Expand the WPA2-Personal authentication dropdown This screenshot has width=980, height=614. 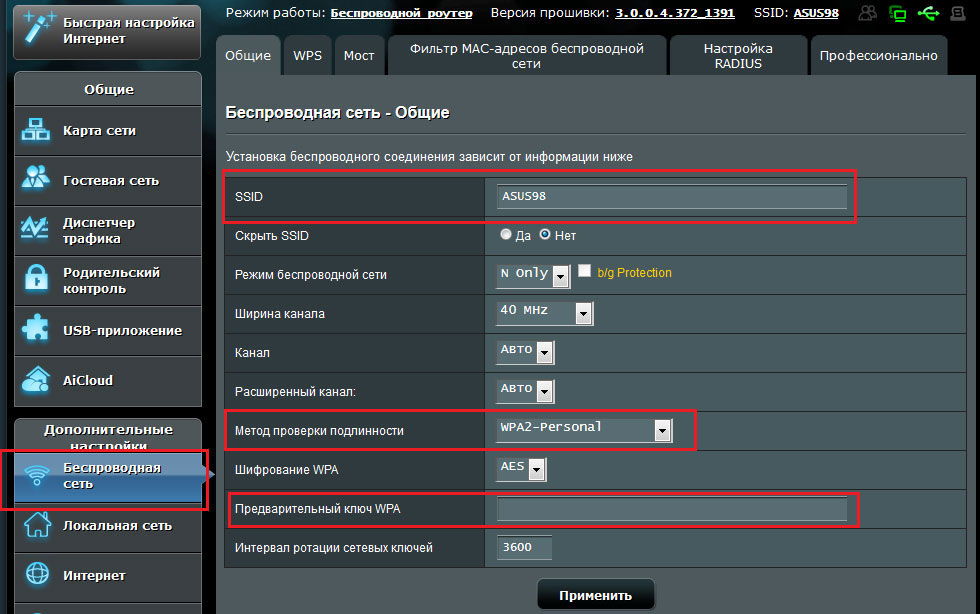[661, 430]
